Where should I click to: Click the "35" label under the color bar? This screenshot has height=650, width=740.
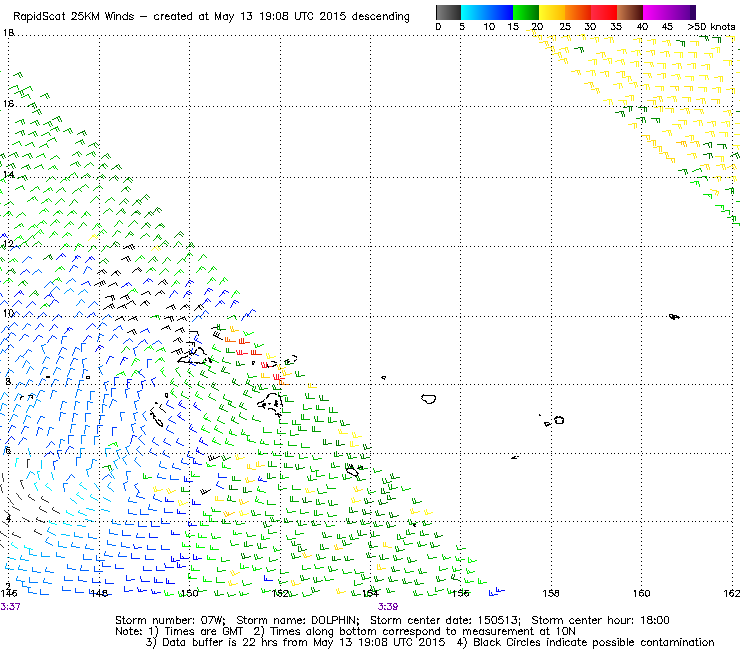pyautogui.click(x=616, y=27)
